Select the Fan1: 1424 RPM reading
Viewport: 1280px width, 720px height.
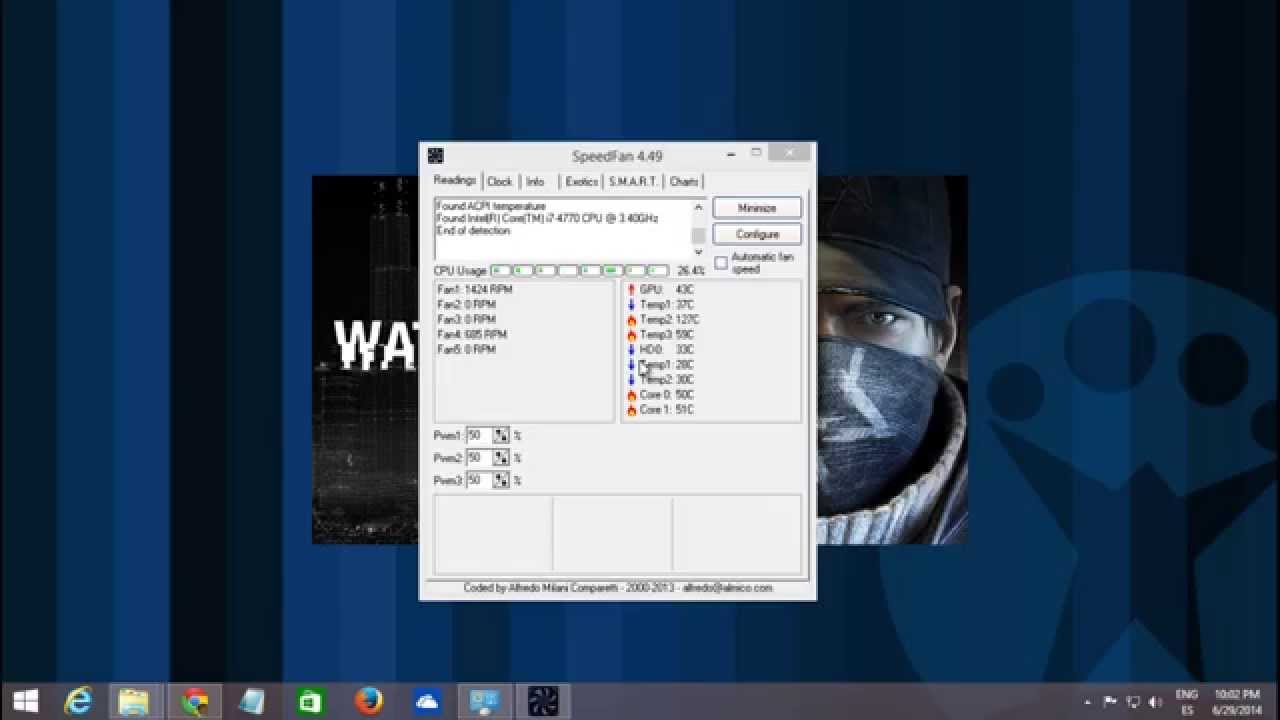click(474, 290)
